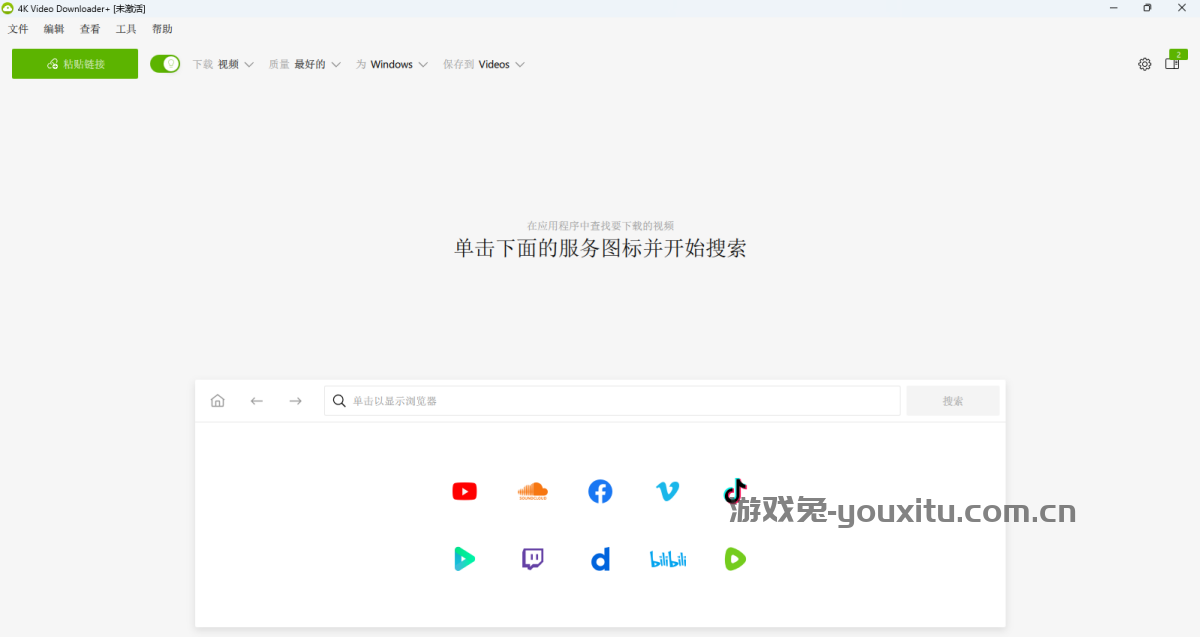Image resolution: width=1200 pixels, height=637 pixels.
Task: Navigate forward with right arrow
Action: coord(295,401)
